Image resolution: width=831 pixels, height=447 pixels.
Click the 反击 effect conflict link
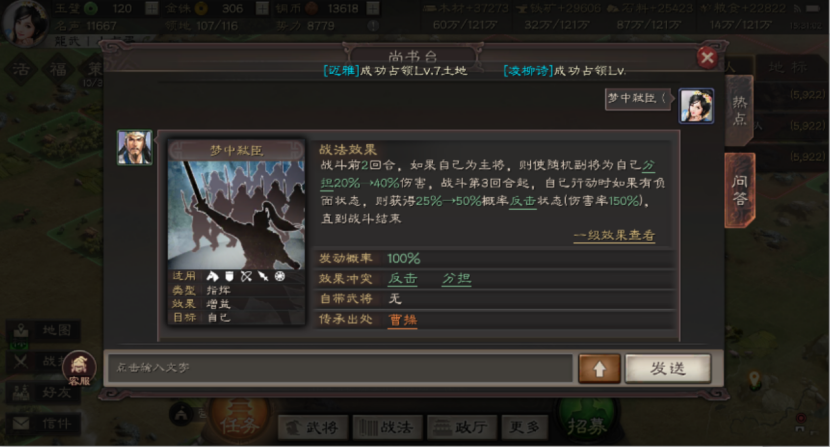403,278
